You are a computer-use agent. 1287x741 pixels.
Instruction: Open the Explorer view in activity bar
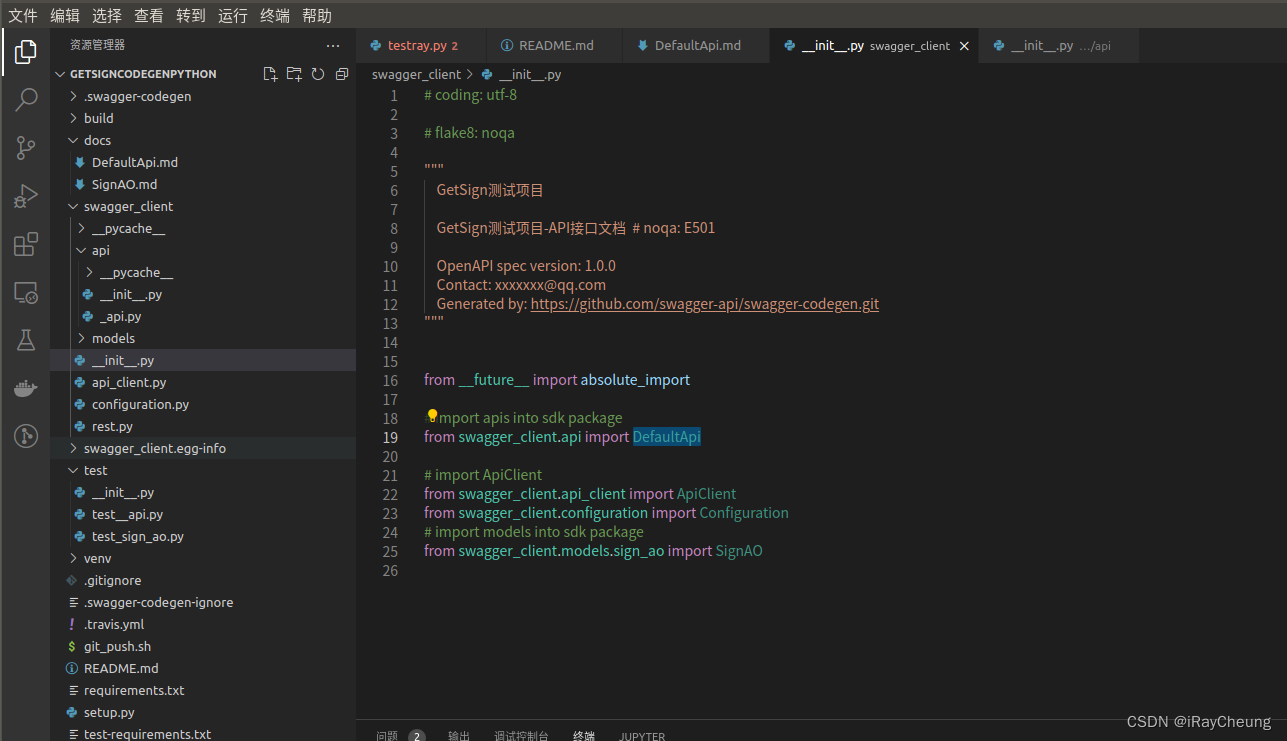tap(26, 52)
